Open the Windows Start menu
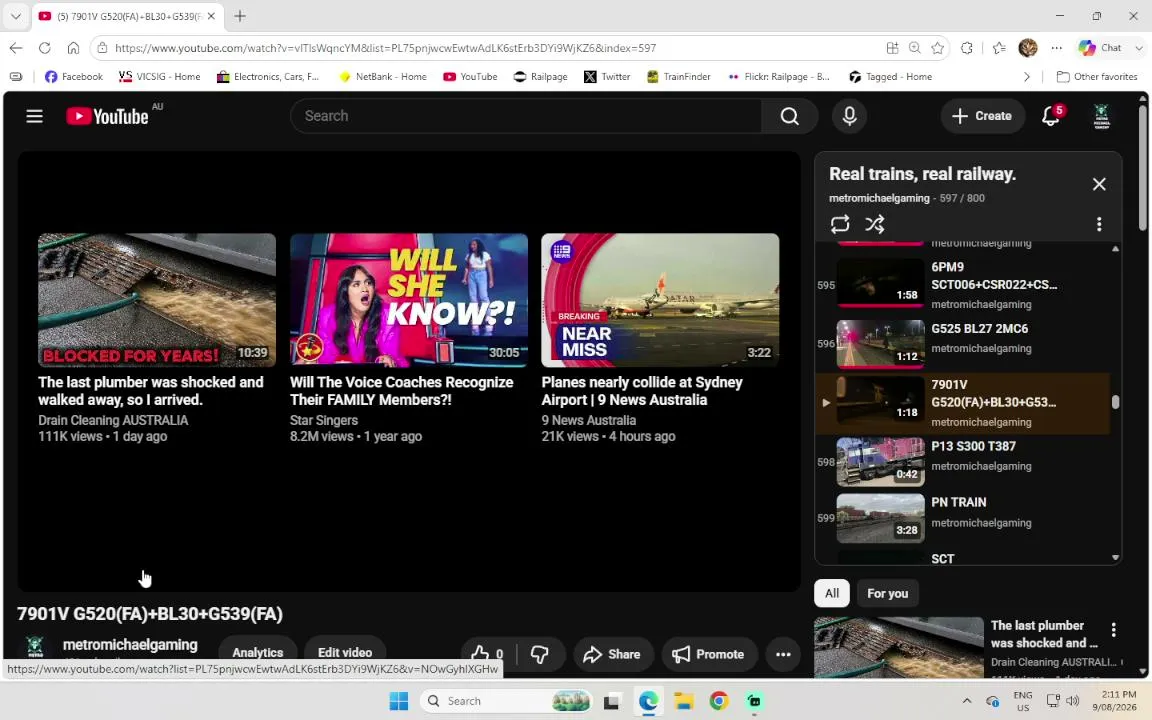This screenshot has width=1152, height=720. coord(398,701)
